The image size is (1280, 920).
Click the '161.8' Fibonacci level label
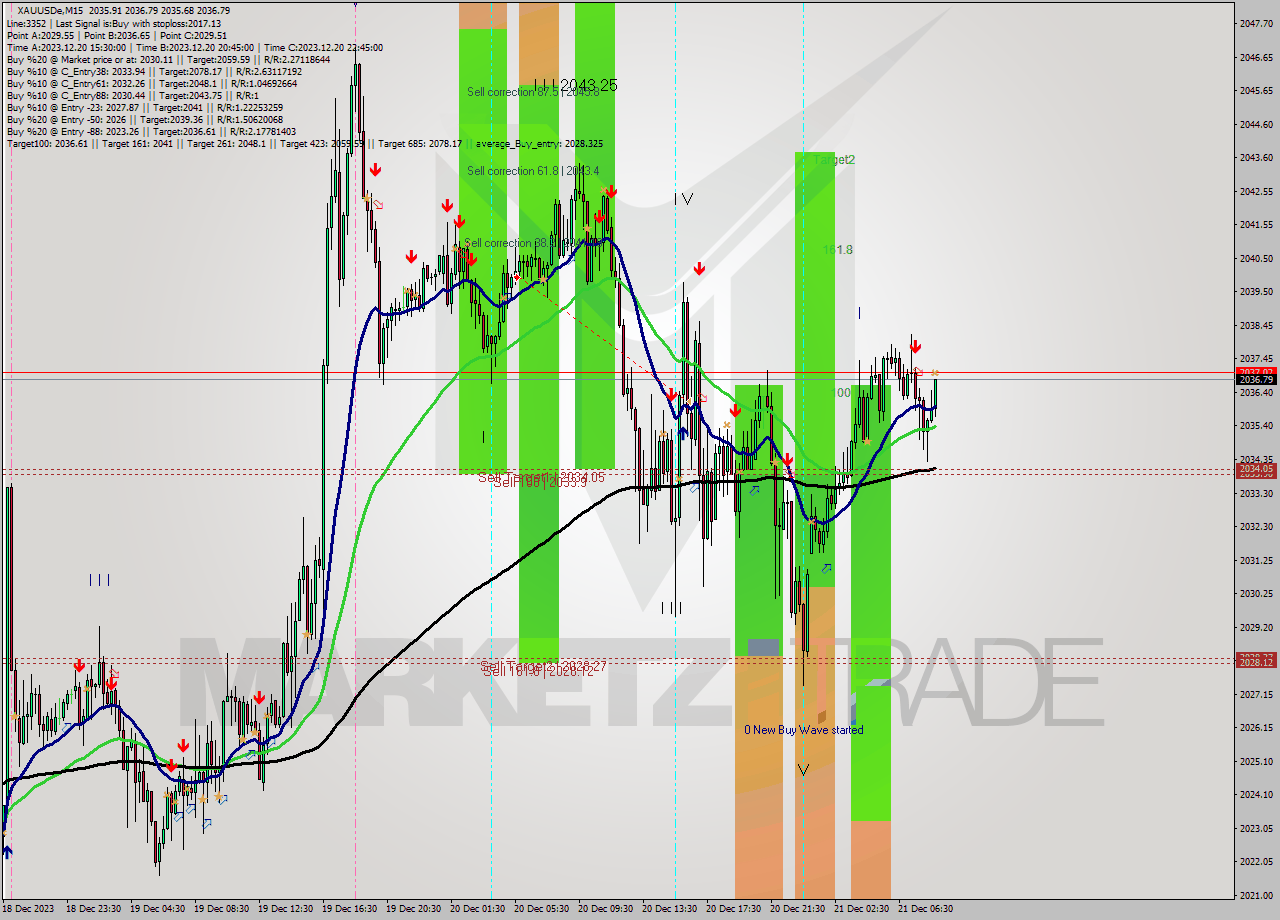click(838, 250)
